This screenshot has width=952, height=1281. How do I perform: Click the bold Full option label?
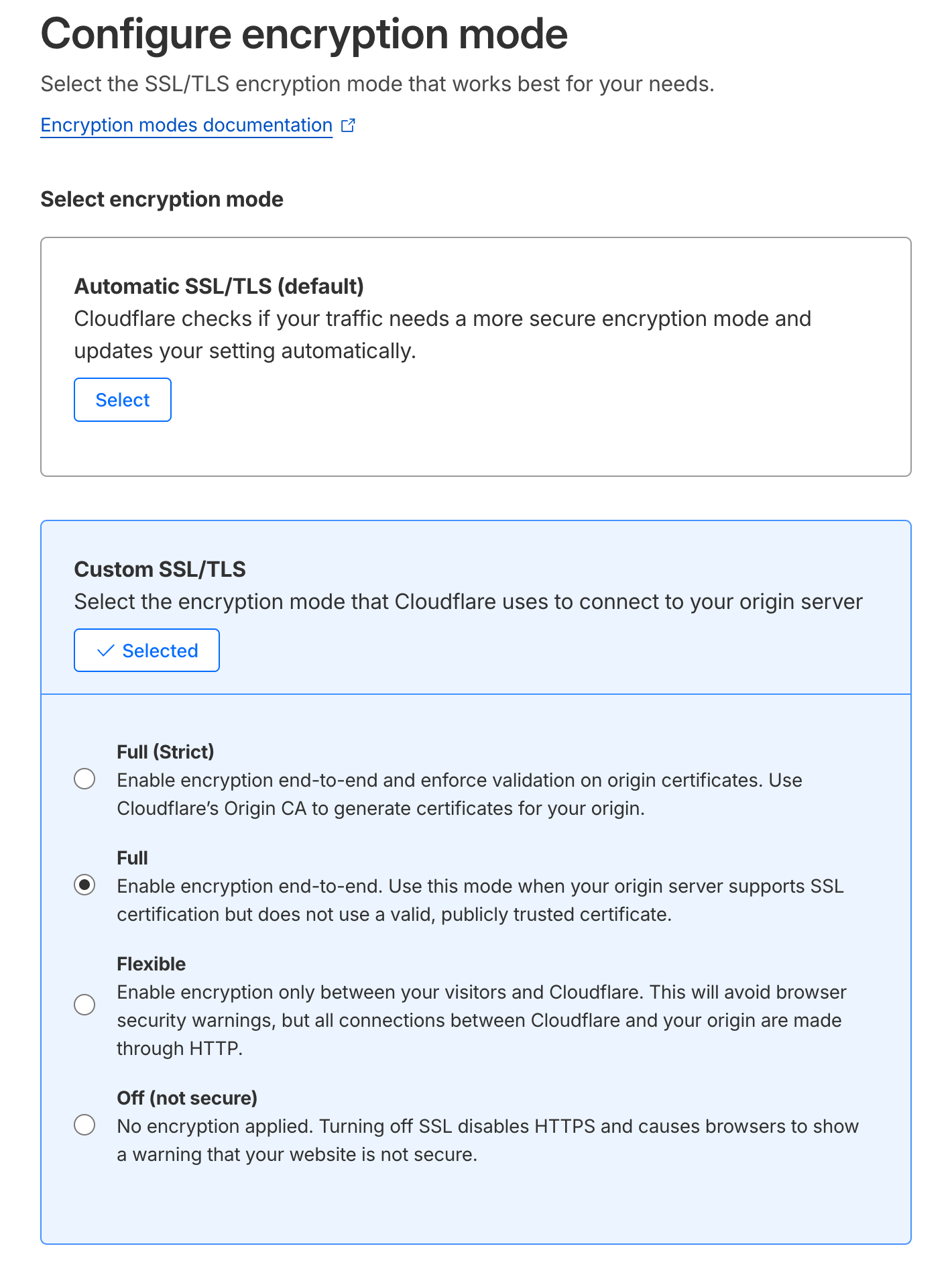click(x=132, y=858)
